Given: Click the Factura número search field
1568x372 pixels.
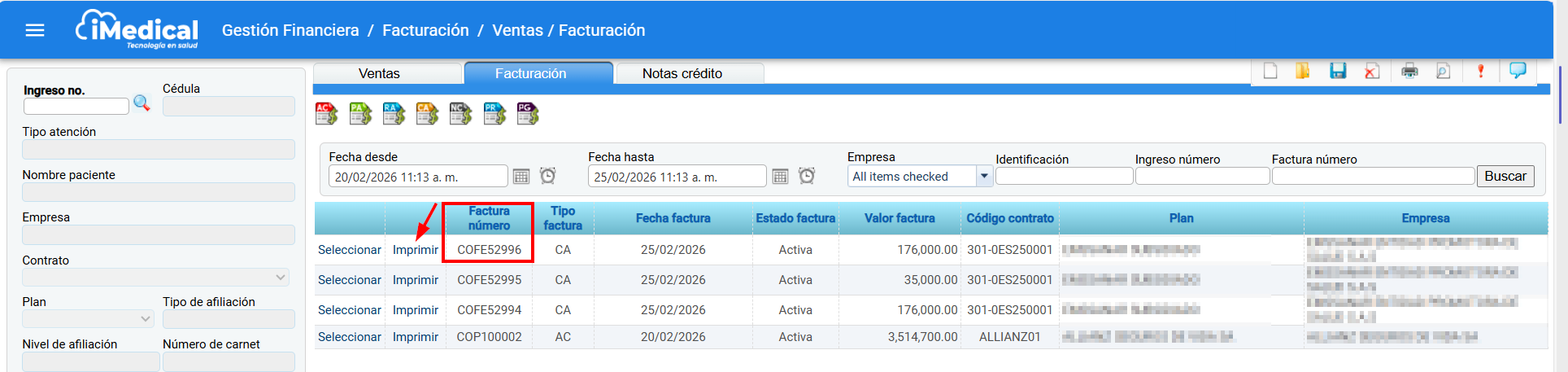Looking at the screenshot, I should point(1372,177).
